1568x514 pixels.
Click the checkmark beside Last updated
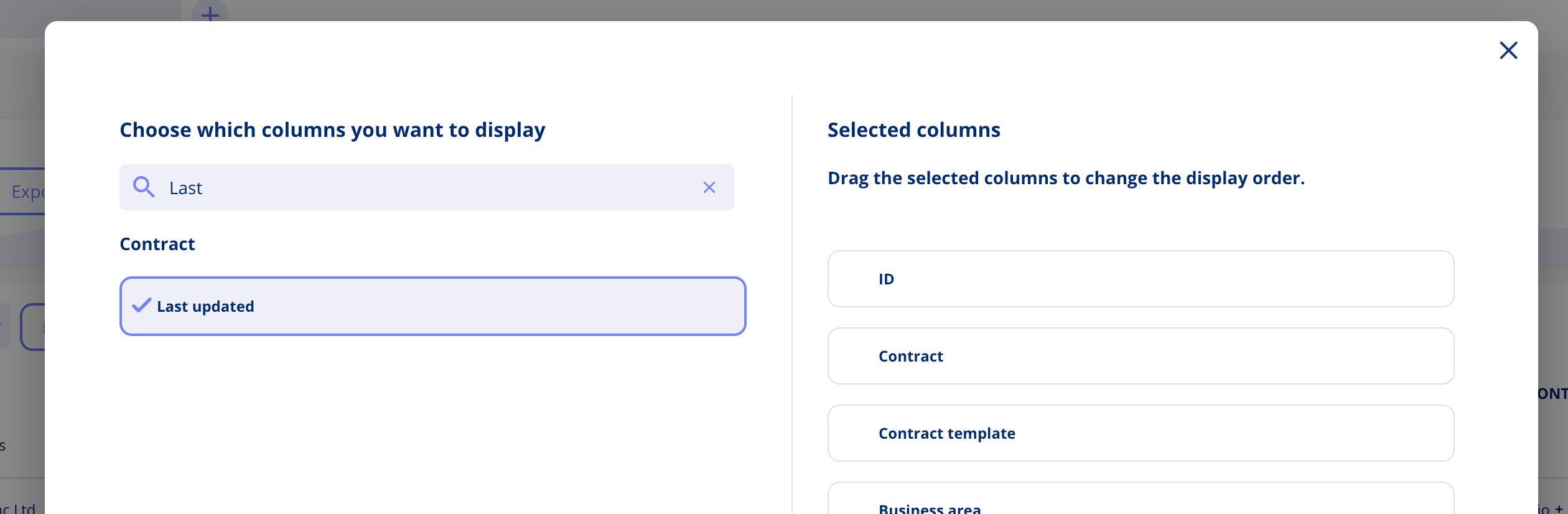coord(142,306)
